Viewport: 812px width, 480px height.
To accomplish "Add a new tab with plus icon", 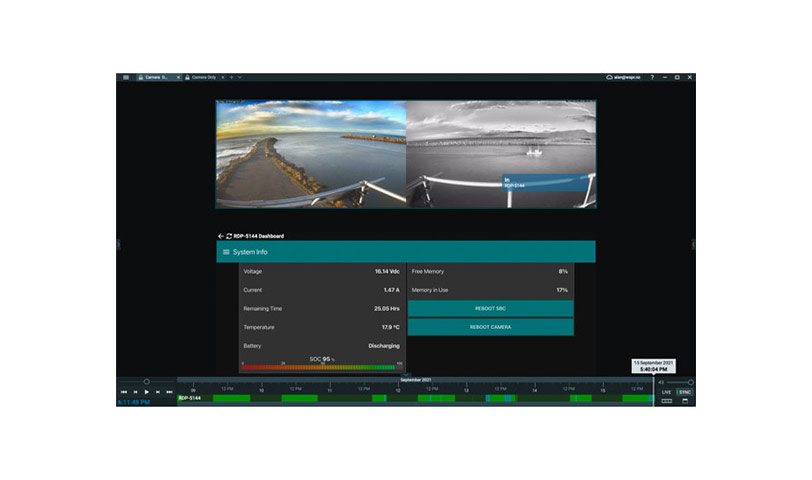I will click(231, 77).
